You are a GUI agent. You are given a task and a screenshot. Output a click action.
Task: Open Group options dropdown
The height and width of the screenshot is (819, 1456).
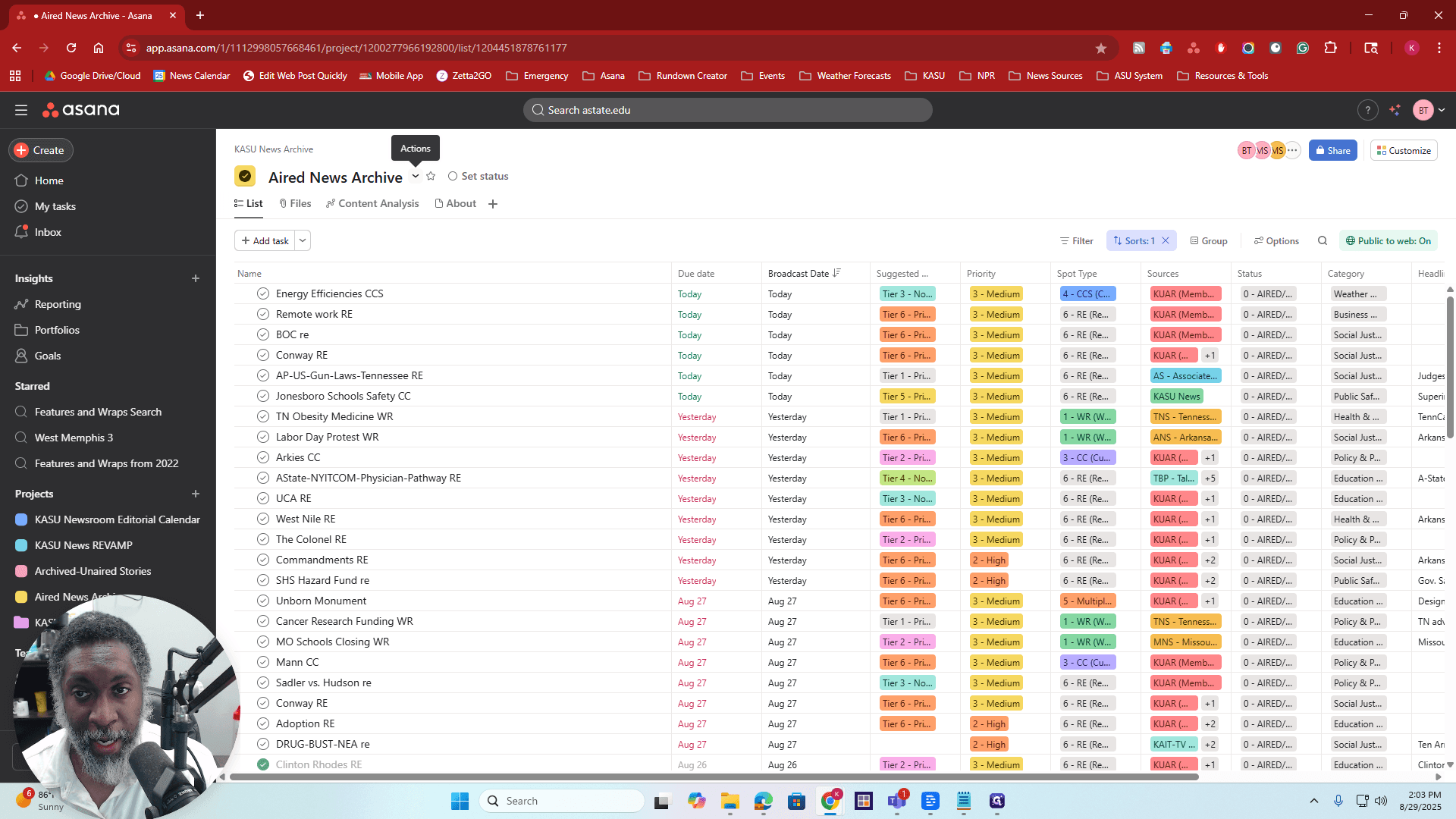1209,240
